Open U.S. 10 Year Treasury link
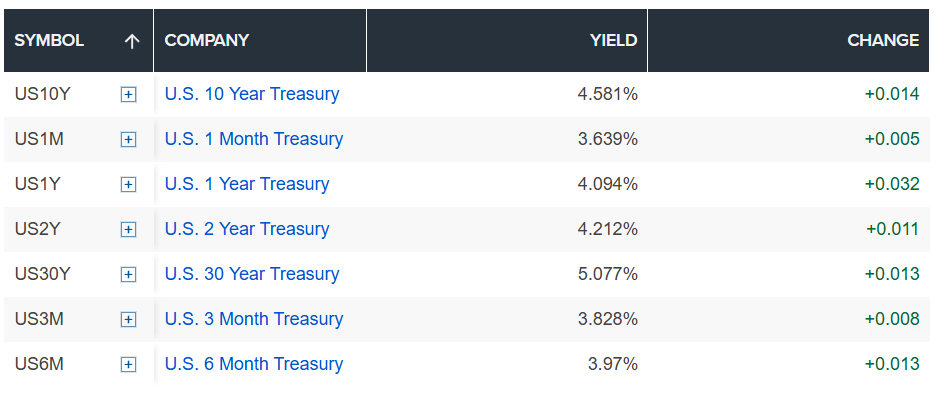The width and height of the screenshot is (940, 405). click(x=252, y=94)
